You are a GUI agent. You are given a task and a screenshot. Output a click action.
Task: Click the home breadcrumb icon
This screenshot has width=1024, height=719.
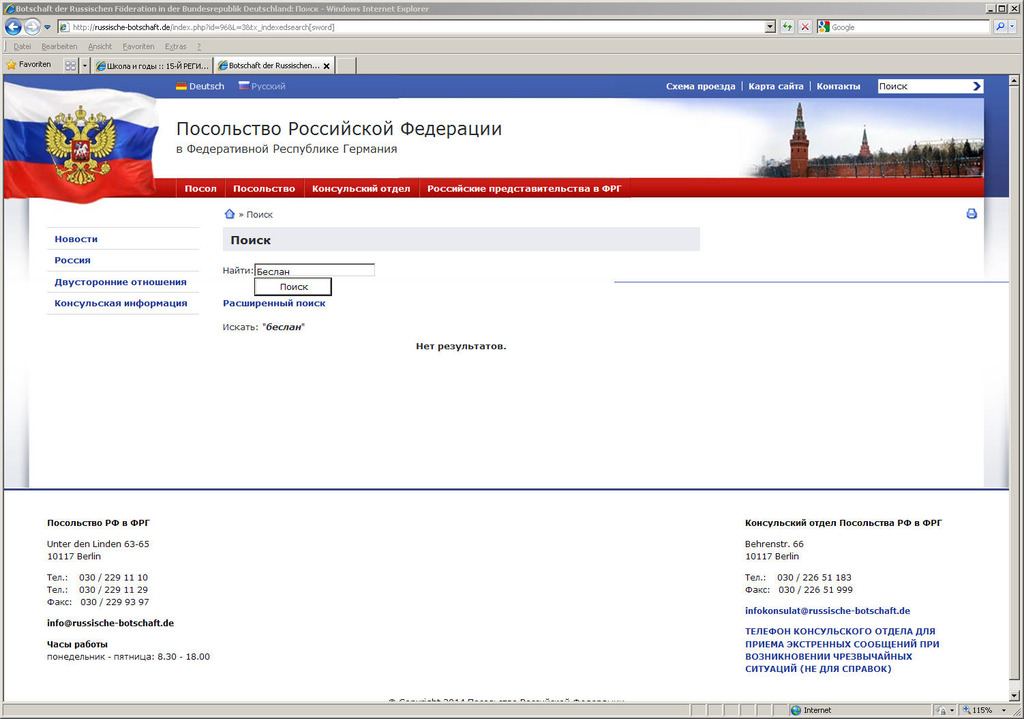[x=229, y=214]
